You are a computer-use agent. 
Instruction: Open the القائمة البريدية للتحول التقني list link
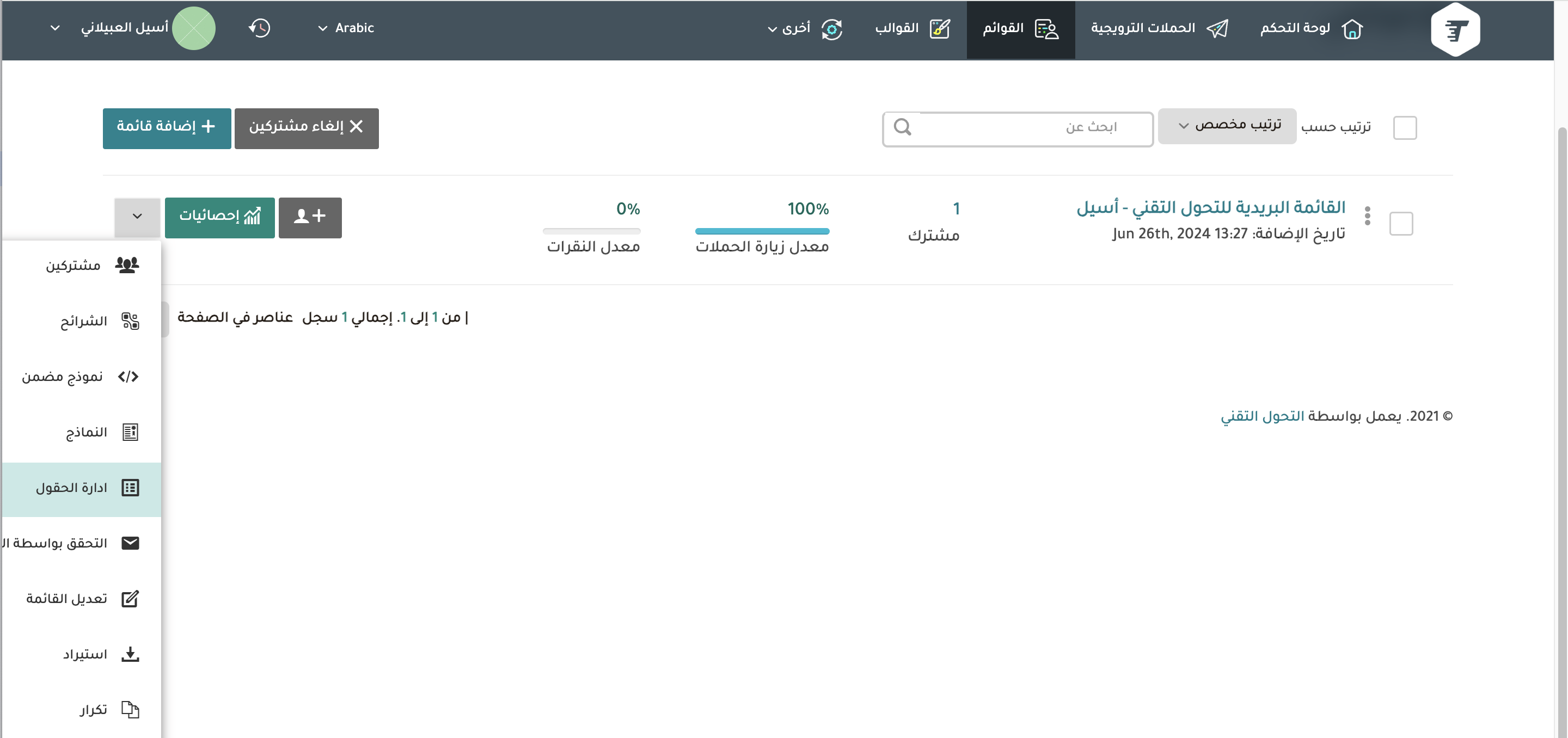(1210, 207)
